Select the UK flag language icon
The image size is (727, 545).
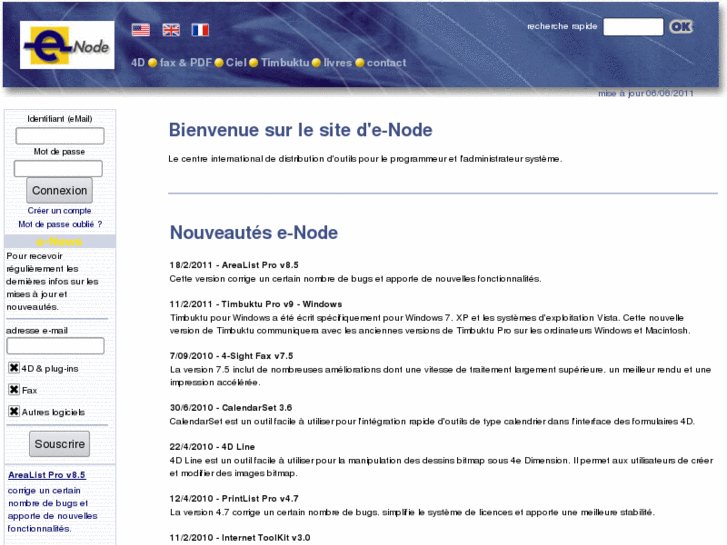click(x=171, y=30)
